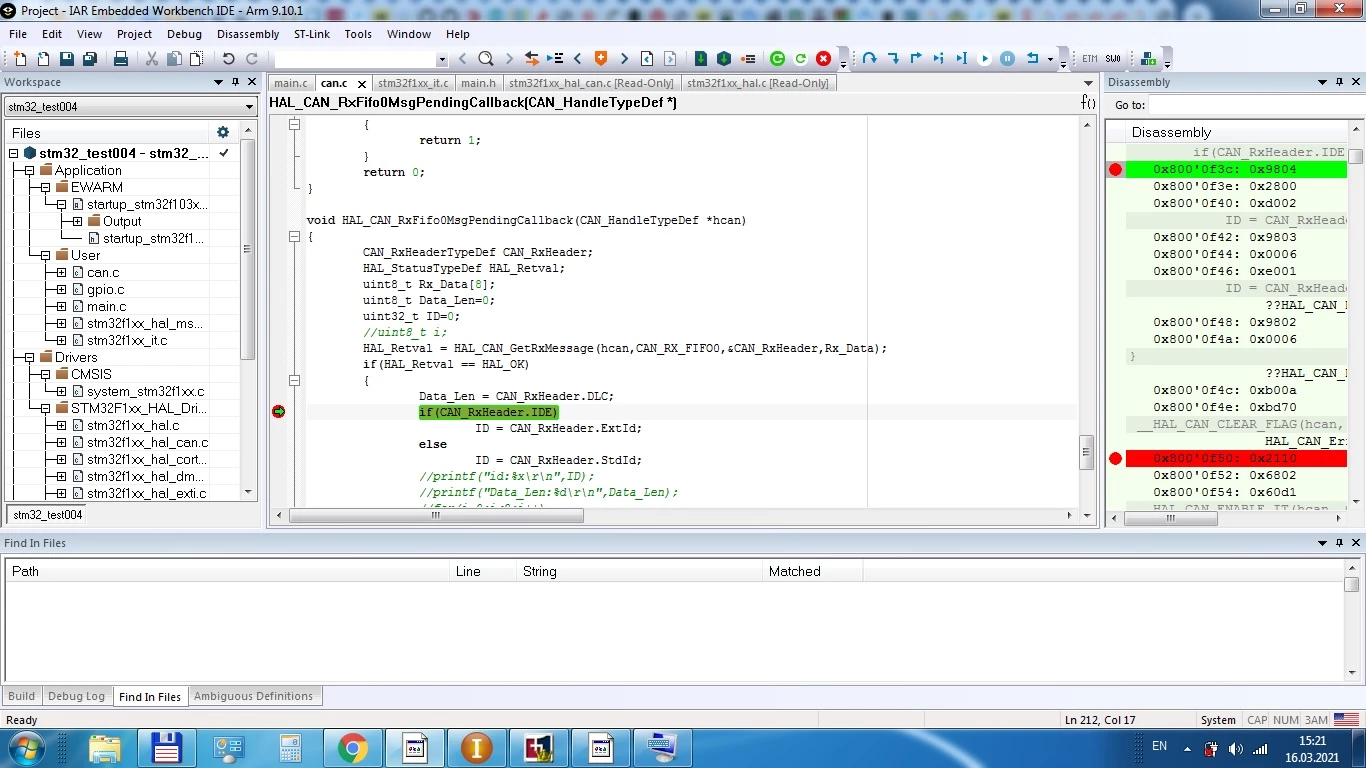
Task: Click the Toggle Breakpoint toolbar icon
Action: pyautogui.click(x=747, y=59)
